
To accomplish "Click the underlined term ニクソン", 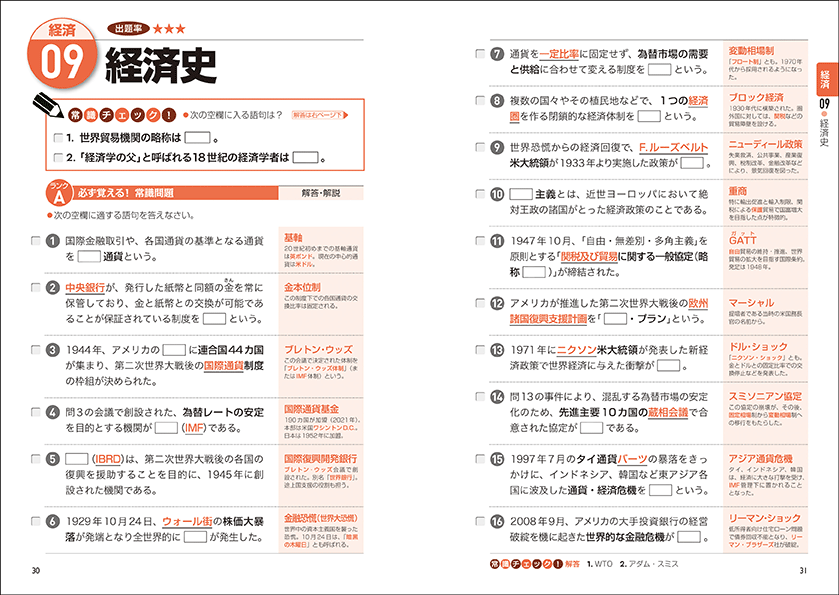I will point(577,350).
